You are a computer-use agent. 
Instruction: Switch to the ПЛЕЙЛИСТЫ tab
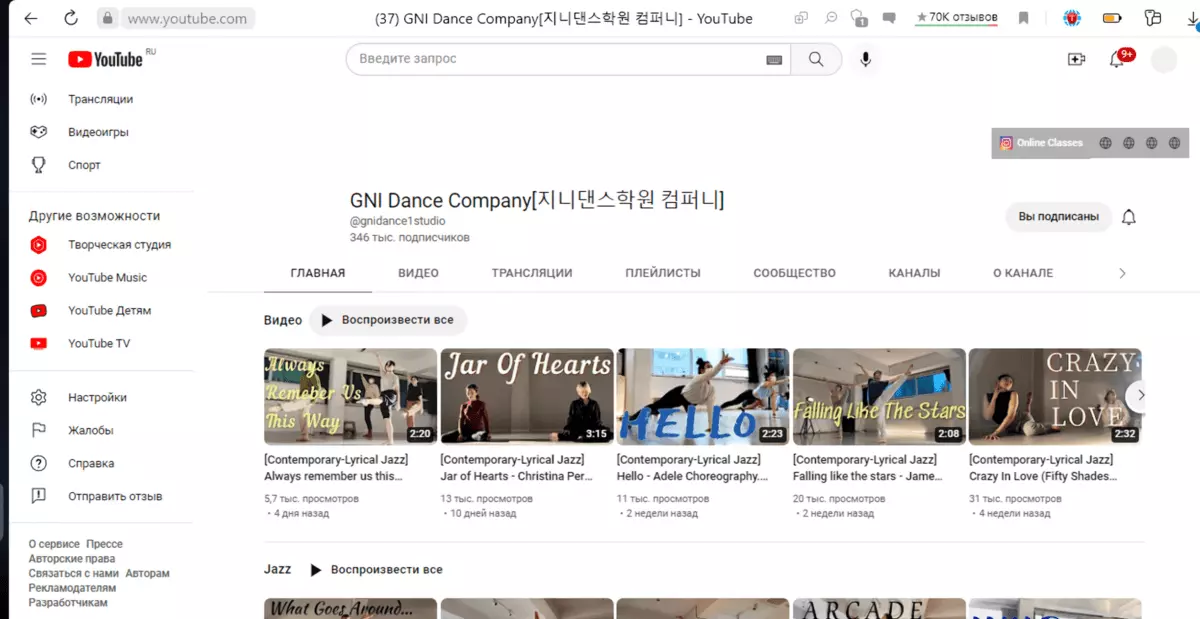(x=663, y=273)
